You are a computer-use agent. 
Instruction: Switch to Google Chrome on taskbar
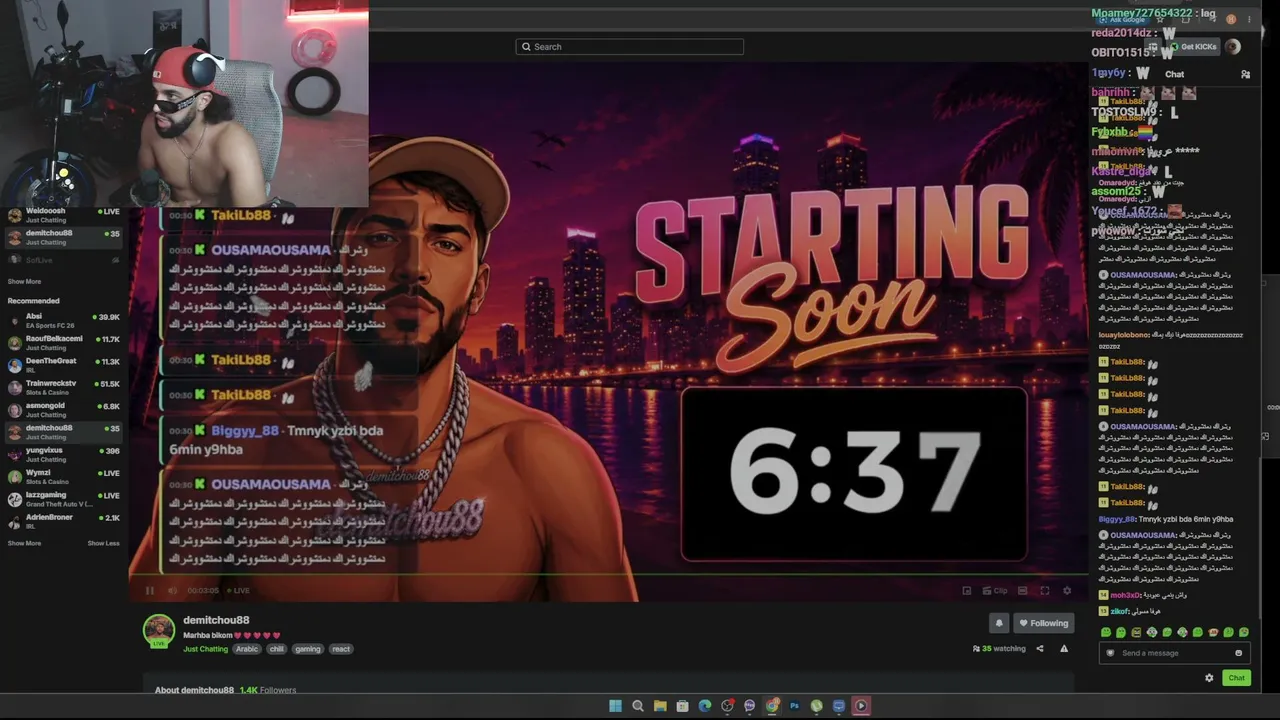pos(772,706)
